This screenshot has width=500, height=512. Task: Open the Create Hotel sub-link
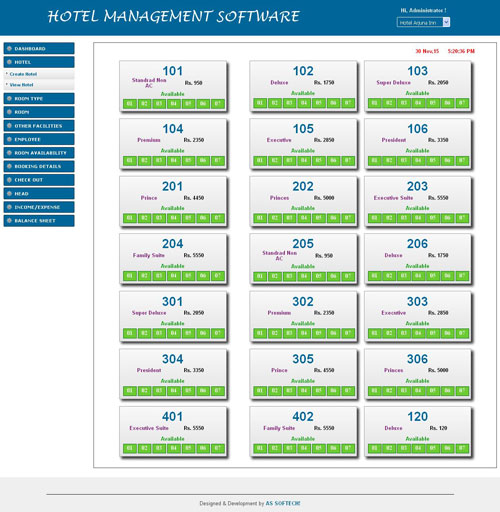[x=23, y=74]
